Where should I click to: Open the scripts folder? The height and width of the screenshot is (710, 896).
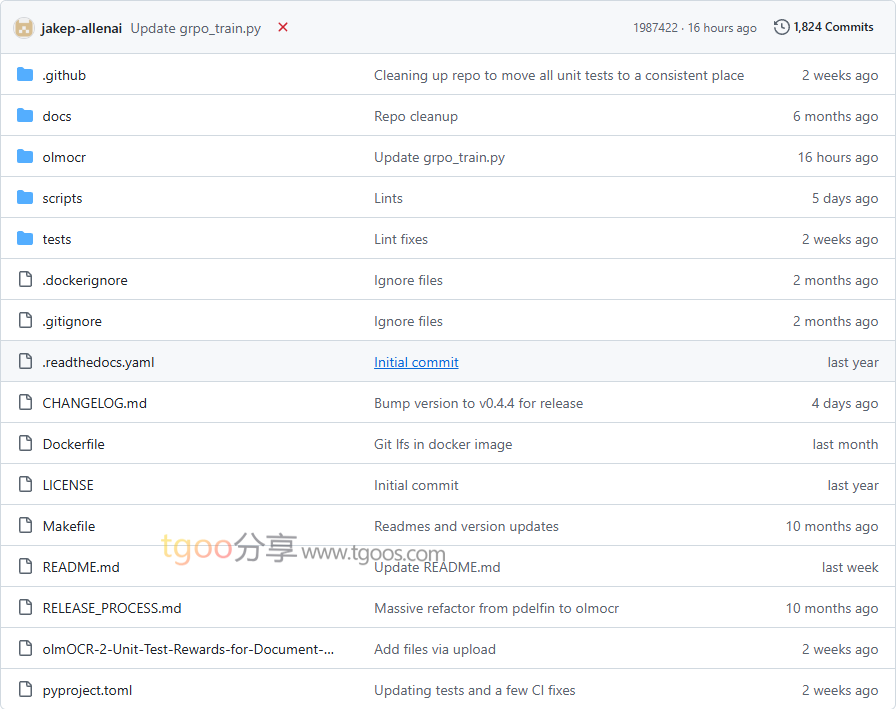[x=62, y=198]
